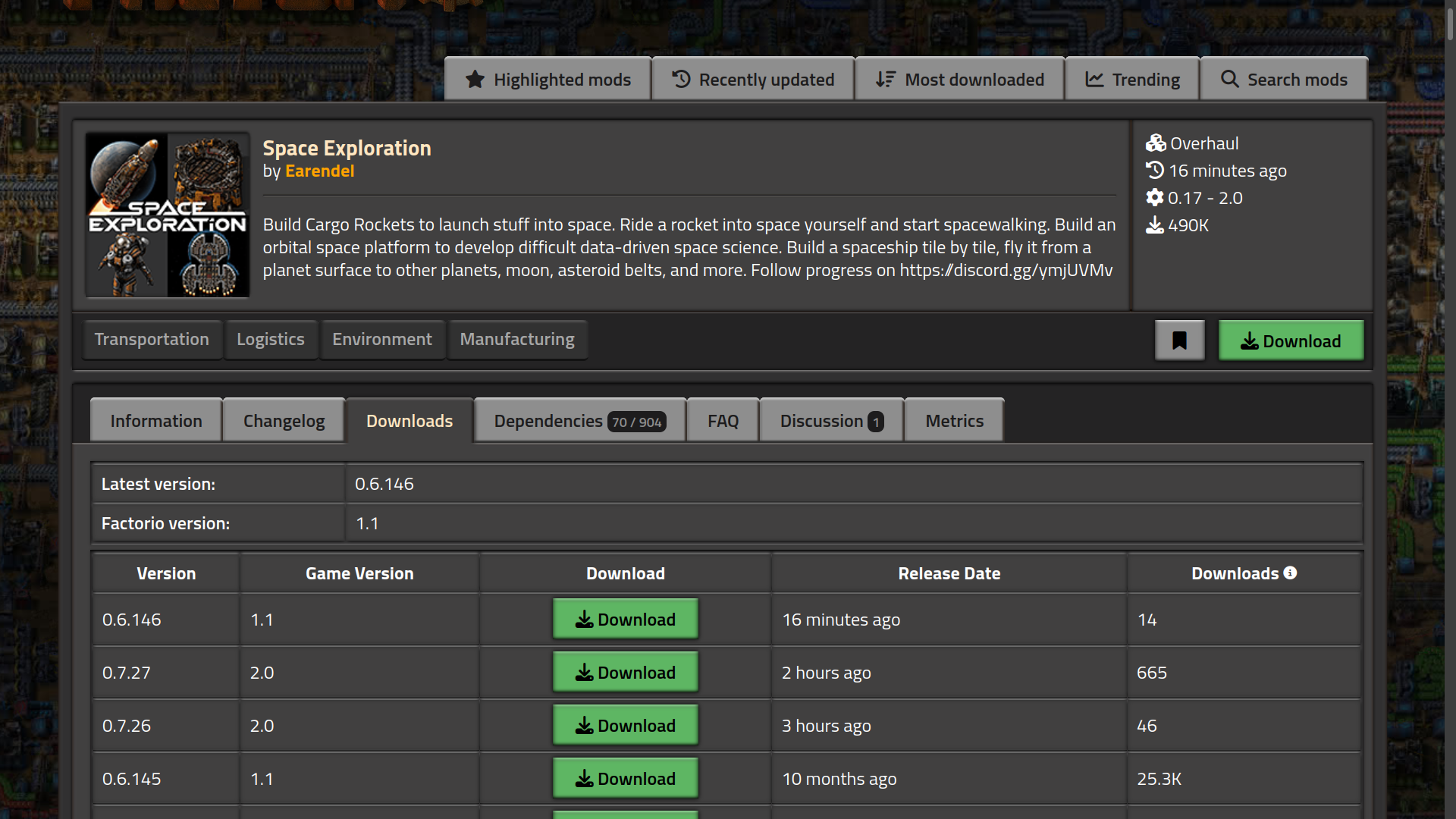Click the Overhaul category cubes icon
This screenshot has width=1456, height=819.
(x=1155, y=143)
